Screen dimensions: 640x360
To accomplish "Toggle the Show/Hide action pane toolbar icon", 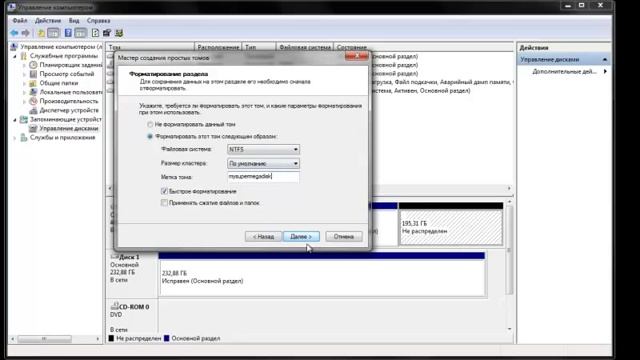I will [x=80, y=33].
